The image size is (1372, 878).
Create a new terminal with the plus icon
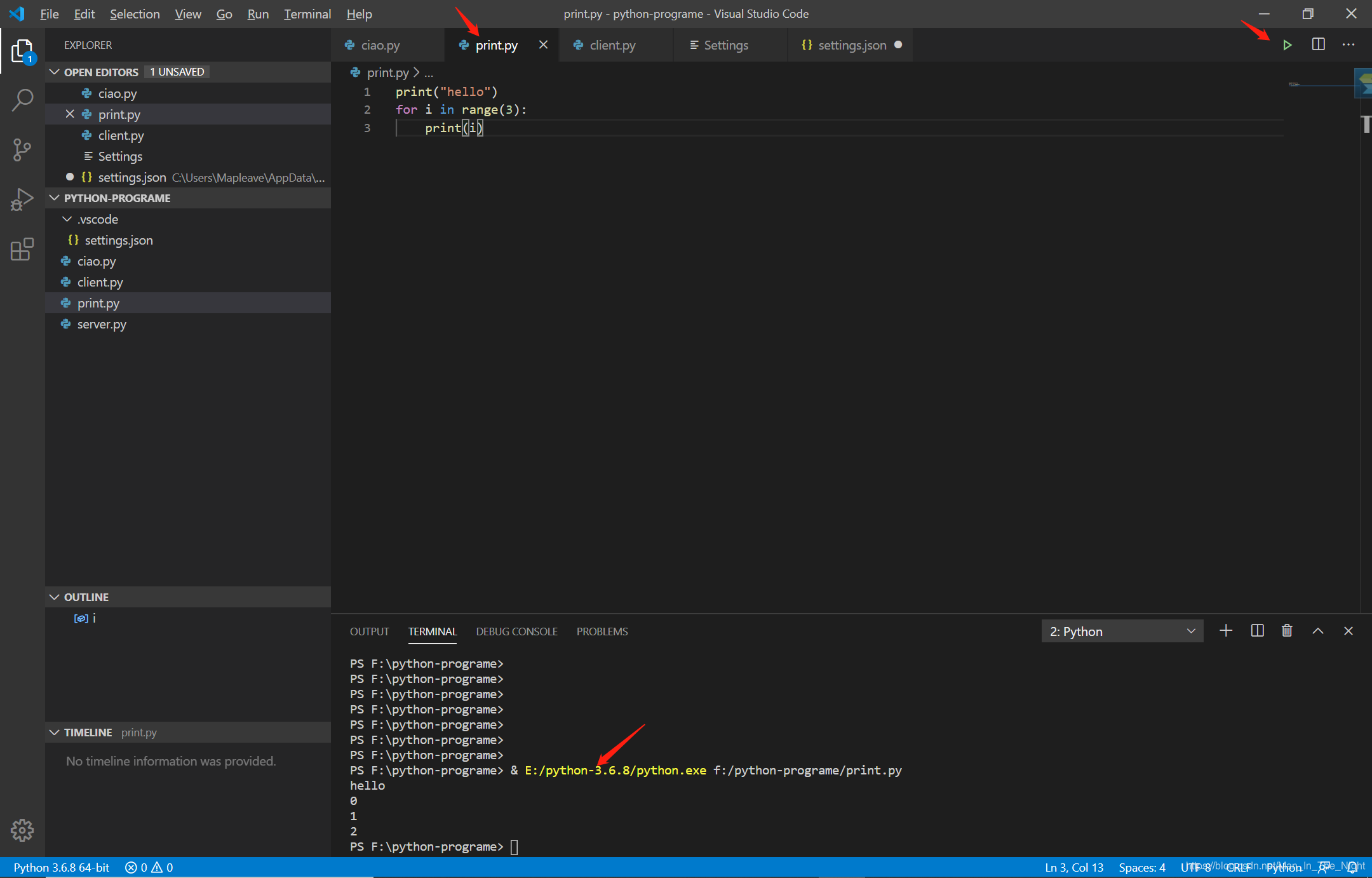pos(1226,630)
